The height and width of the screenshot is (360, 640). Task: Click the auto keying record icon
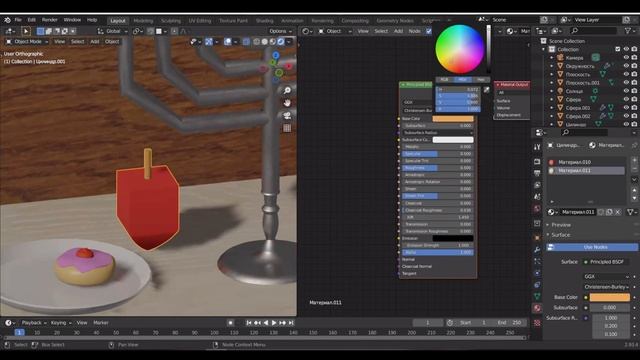231,323
